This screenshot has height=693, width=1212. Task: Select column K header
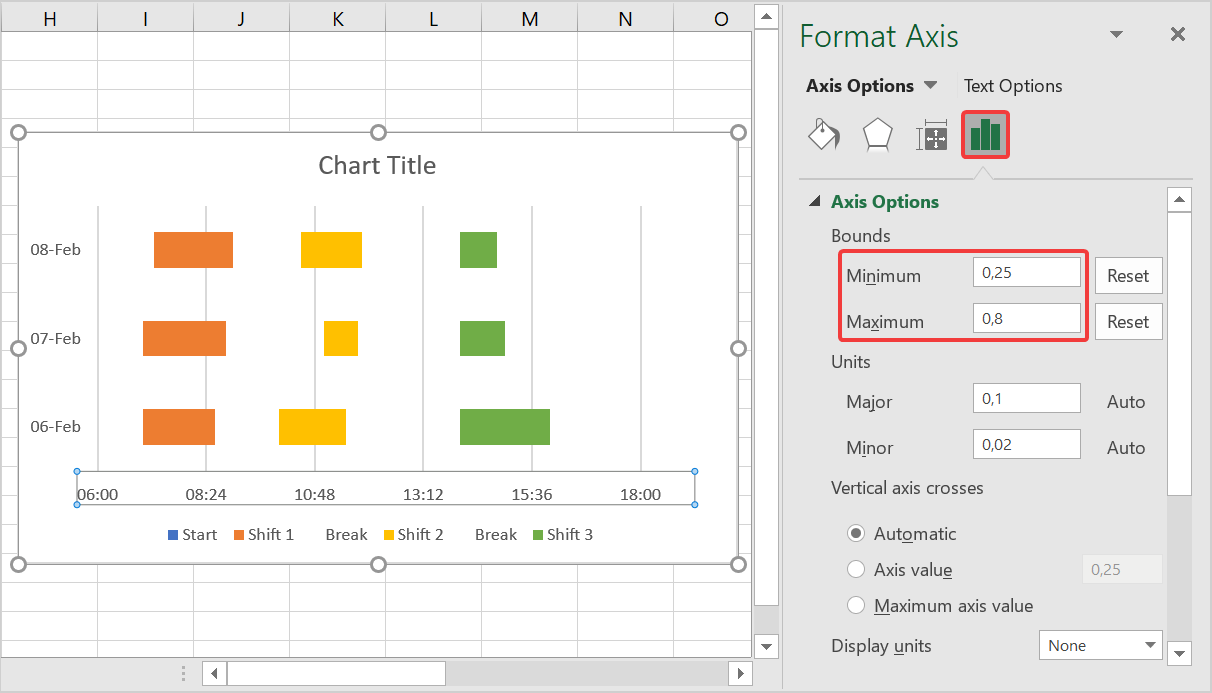337,18
